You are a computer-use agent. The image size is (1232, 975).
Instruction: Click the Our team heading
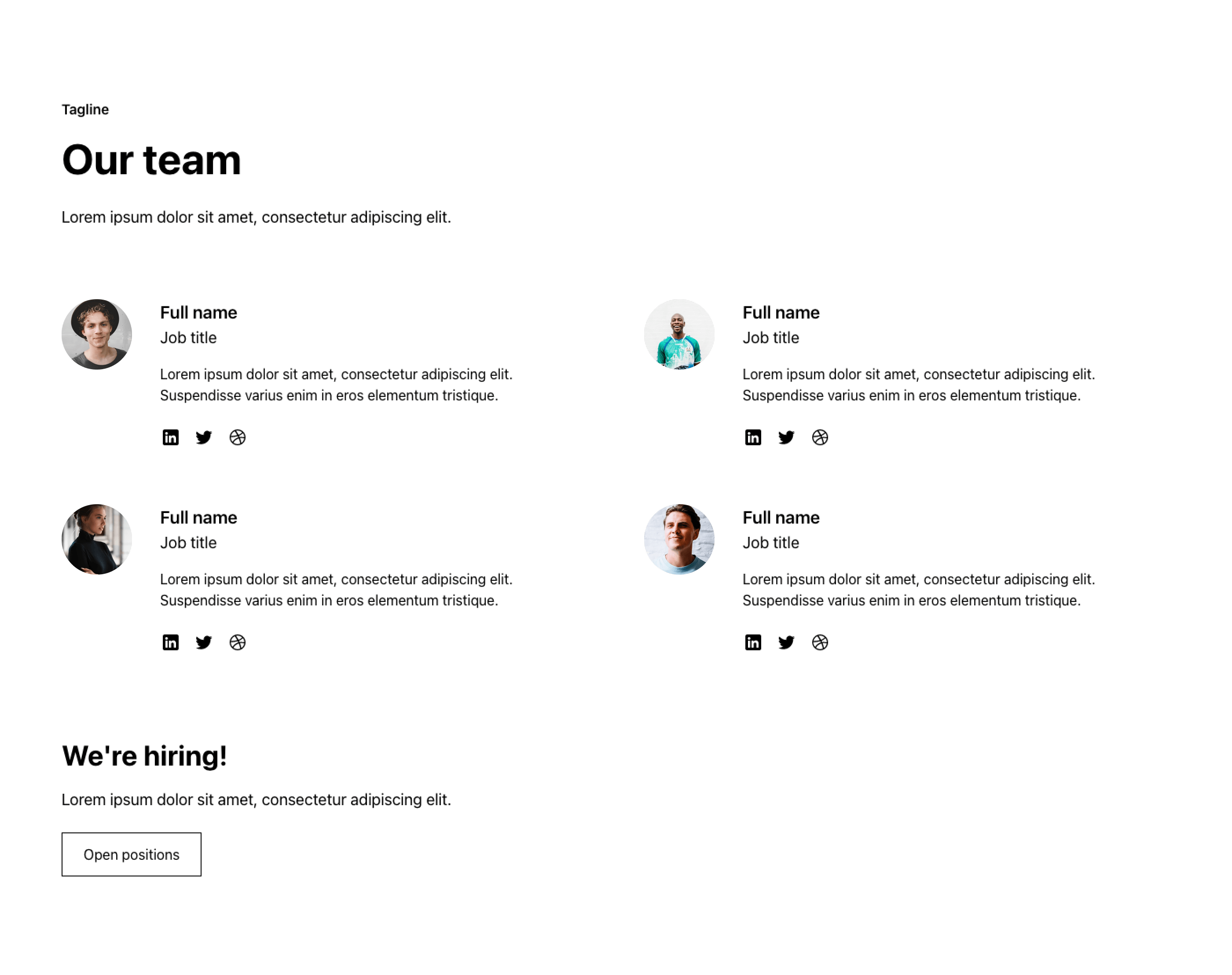[151, 160]
